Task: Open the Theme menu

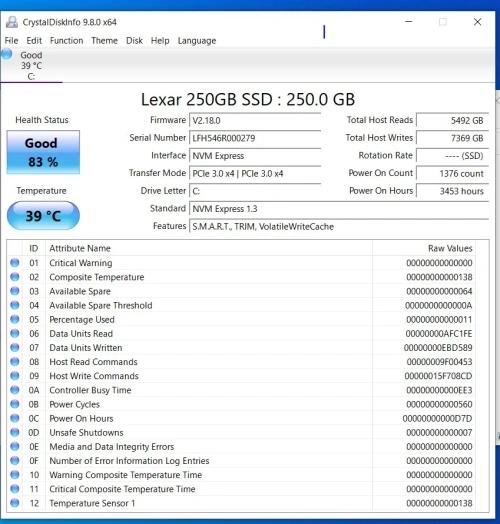Action: 105,40
